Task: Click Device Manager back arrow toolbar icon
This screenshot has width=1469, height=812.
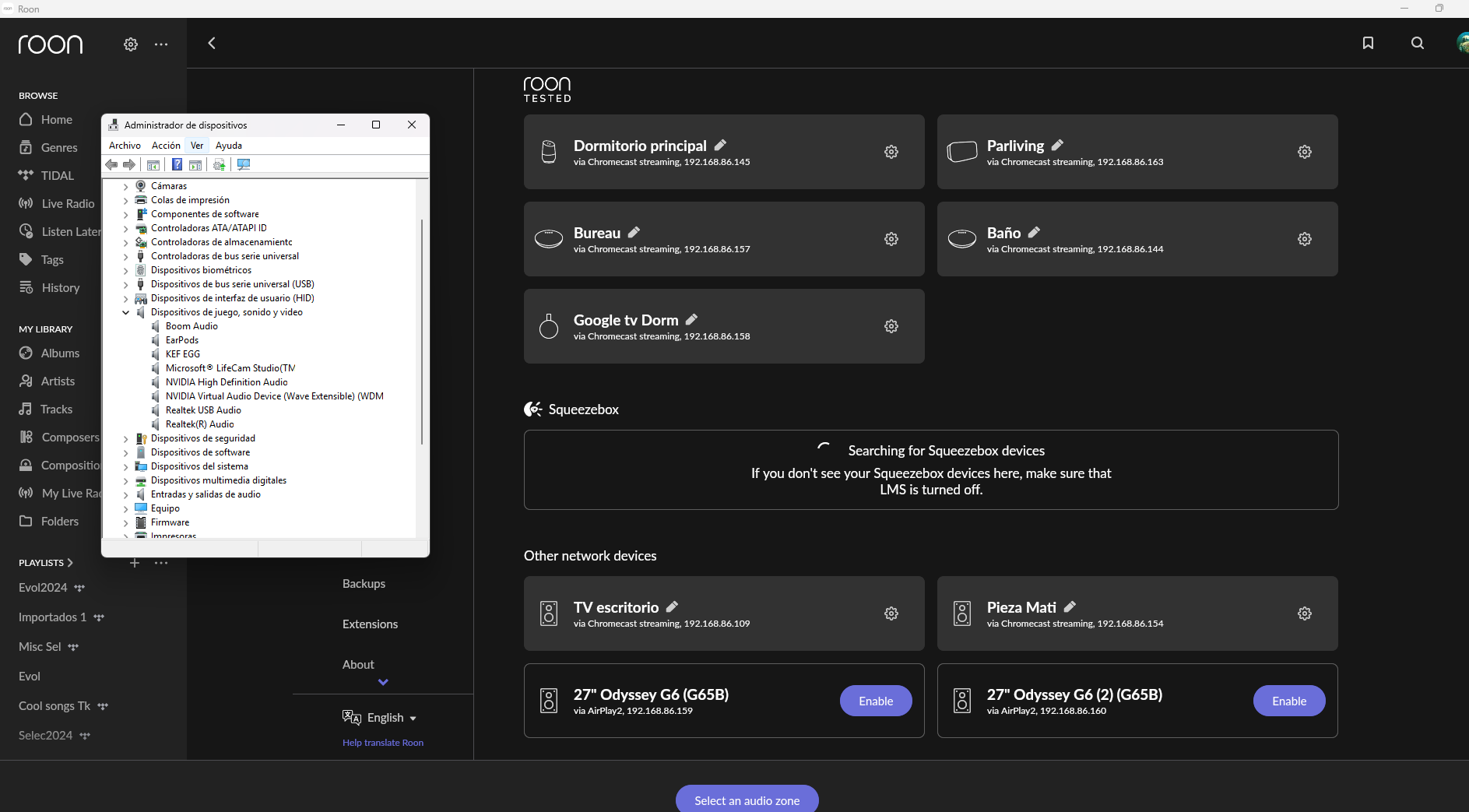Action: 111,164
